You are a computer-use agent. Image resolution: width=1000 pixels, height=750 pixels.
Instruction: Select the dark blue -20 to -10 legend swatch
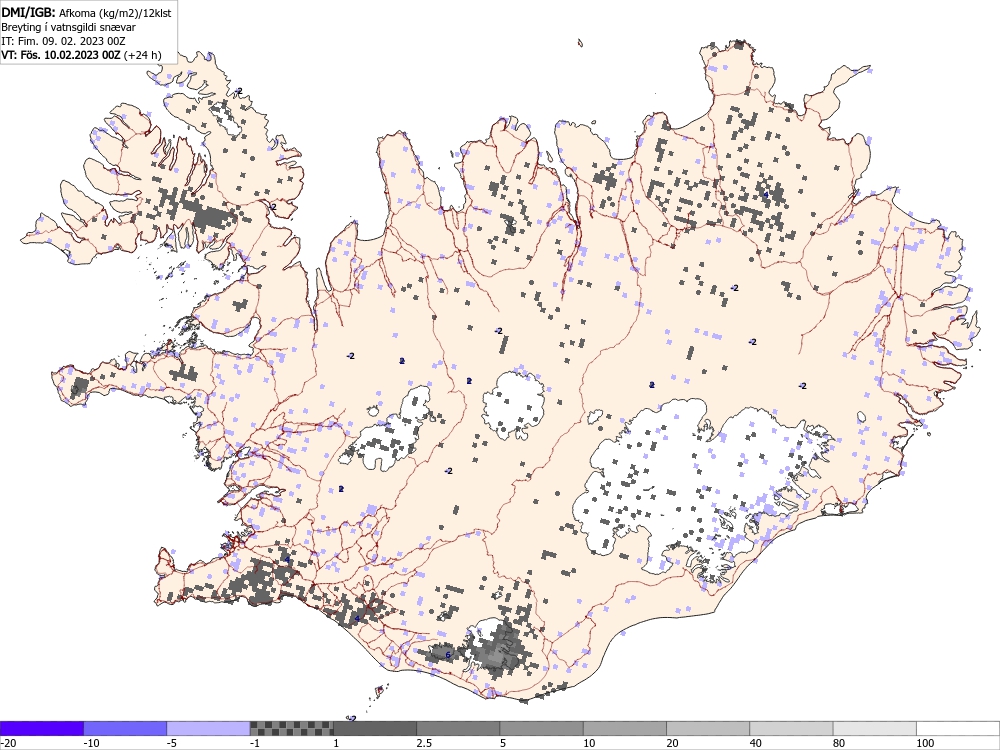click(41, 728)
